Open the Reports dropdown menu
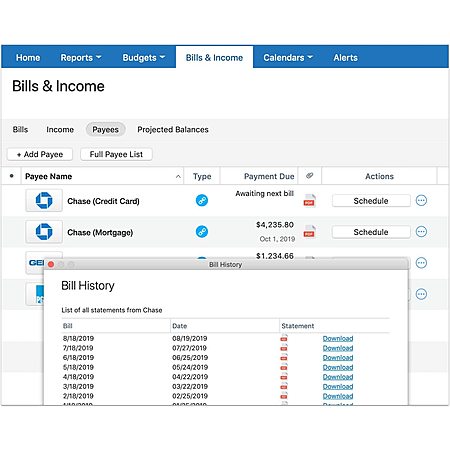 click(81, 58)
